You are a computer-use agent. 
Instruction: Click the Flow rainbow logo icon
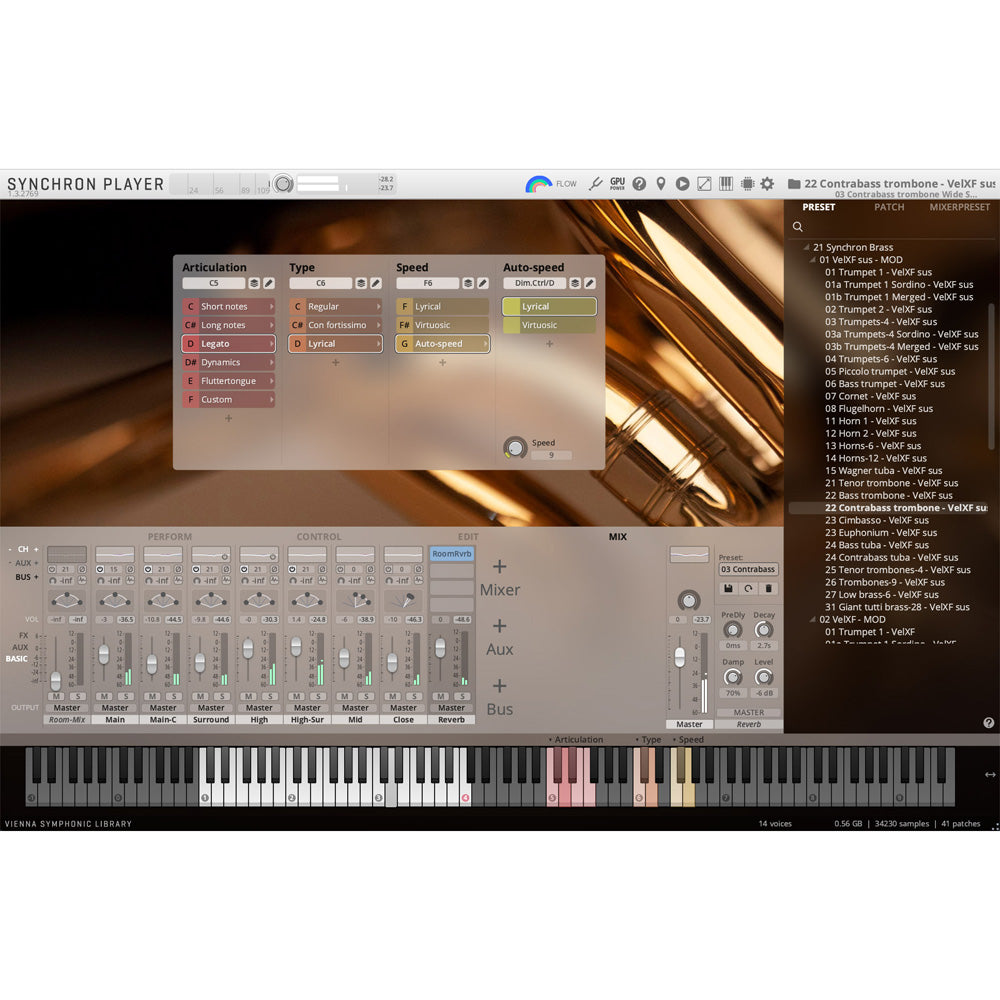(x=538, y=184)
